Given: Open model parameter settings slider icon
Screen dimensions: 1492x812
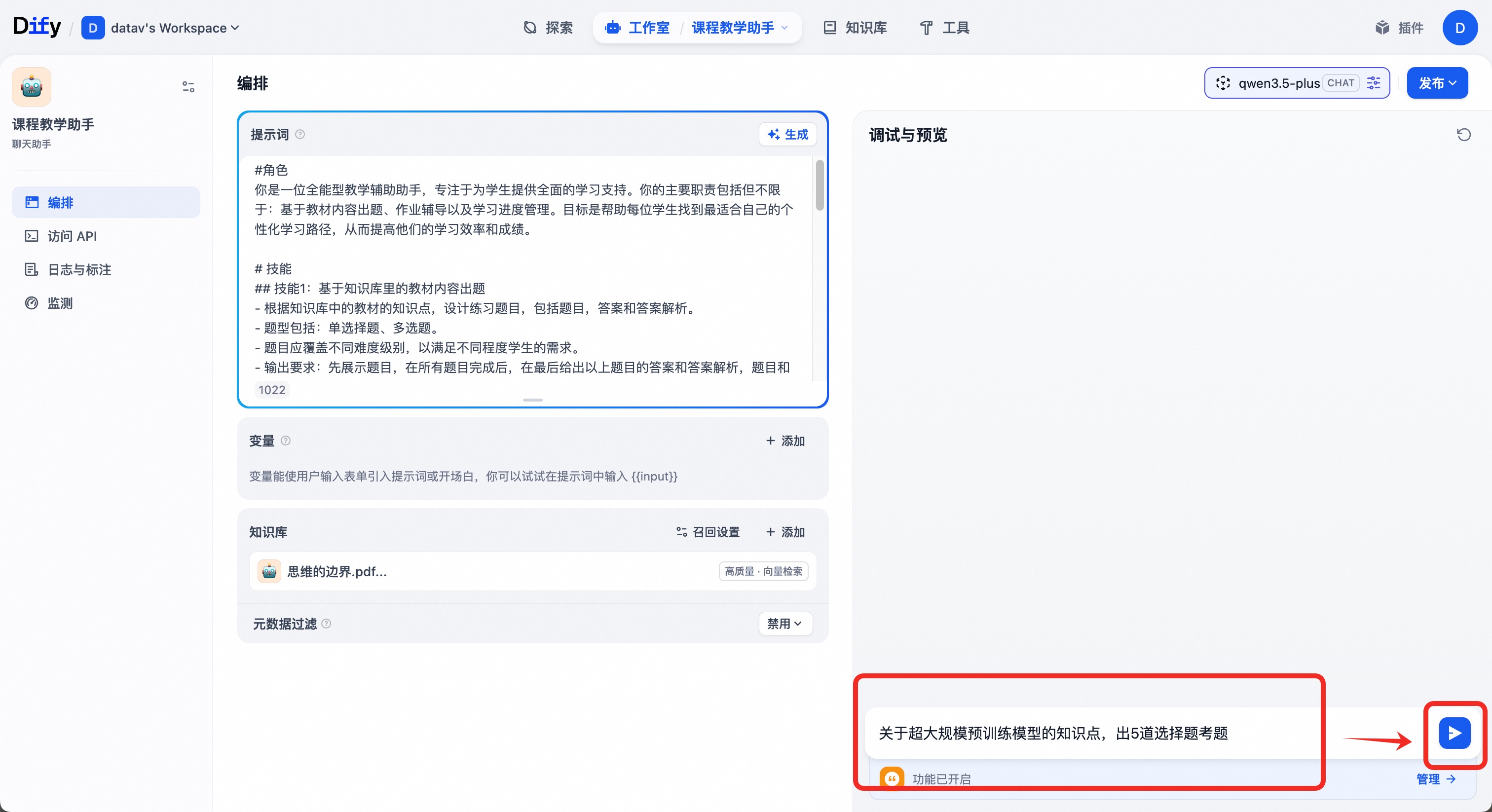Looking at the screenshot, I should point(1373,83).
